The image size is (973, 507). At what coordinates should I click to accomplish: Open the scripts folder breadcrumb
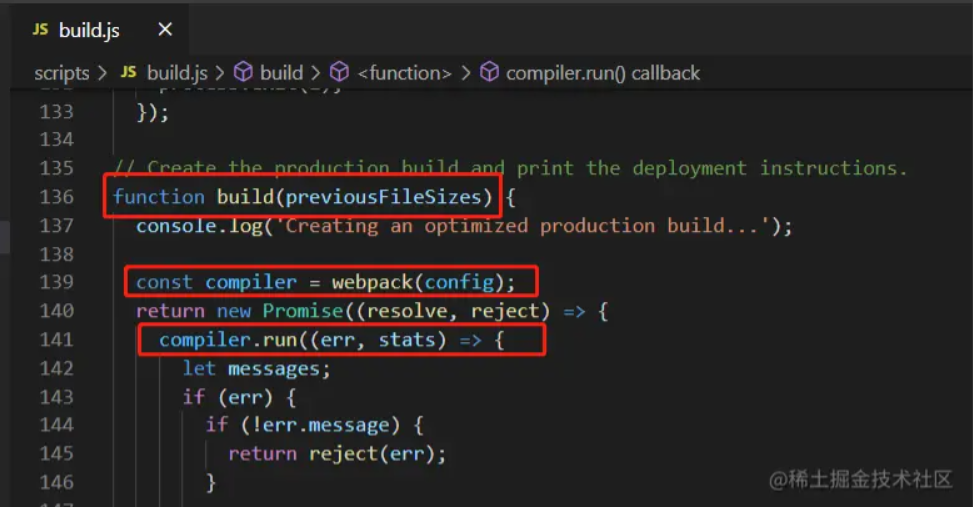(x=61, y=73)
